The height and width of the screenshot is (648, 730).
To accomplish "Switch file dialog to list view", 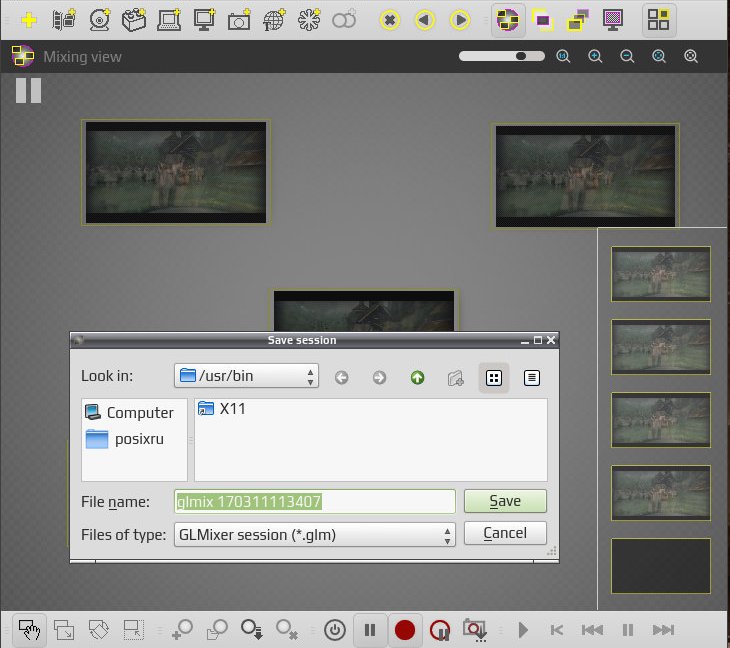I will [x=493, y=378].
